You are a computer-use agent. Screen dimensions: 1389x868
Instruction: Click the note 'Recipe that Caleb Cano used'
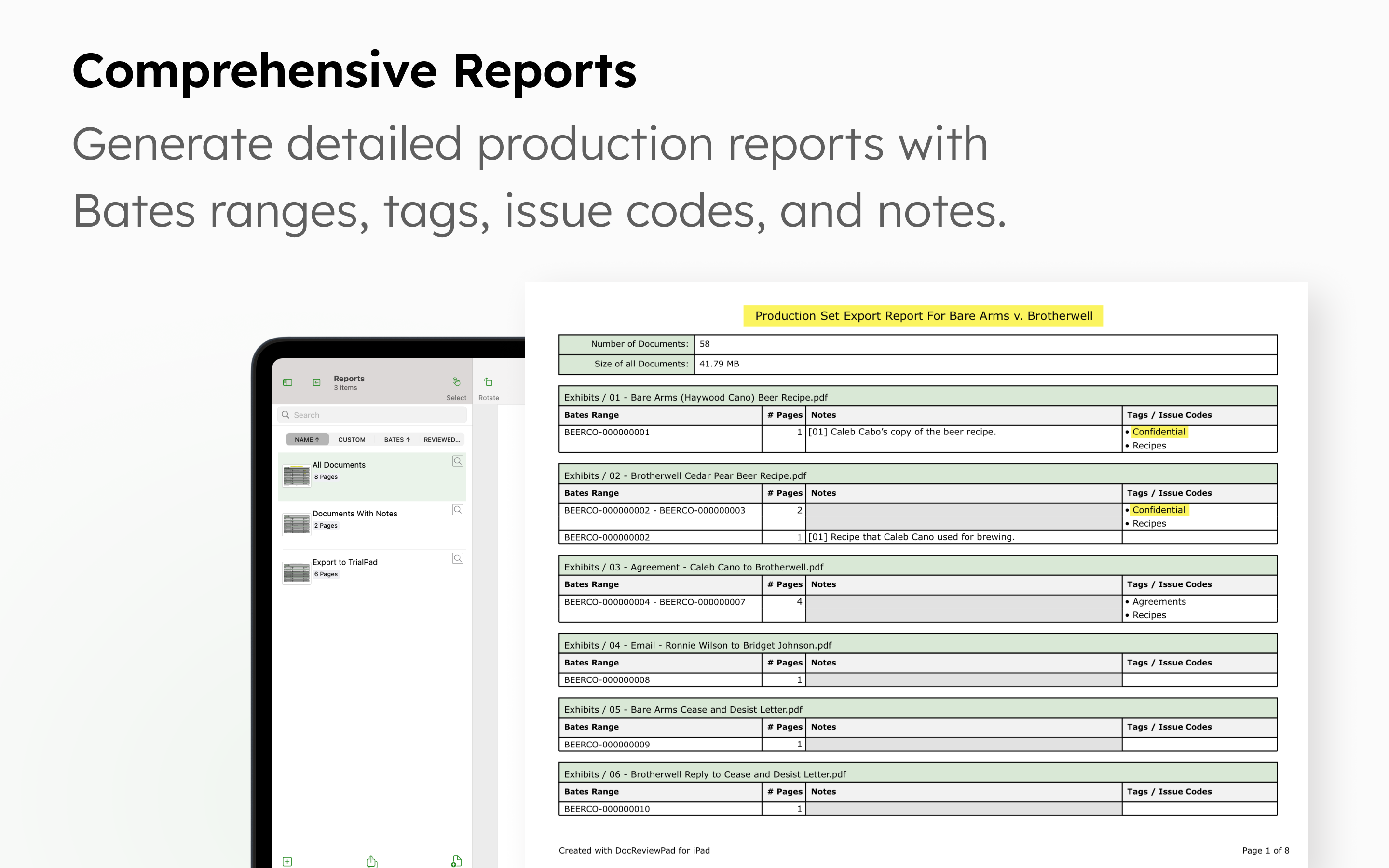click(x=912, y=537)
